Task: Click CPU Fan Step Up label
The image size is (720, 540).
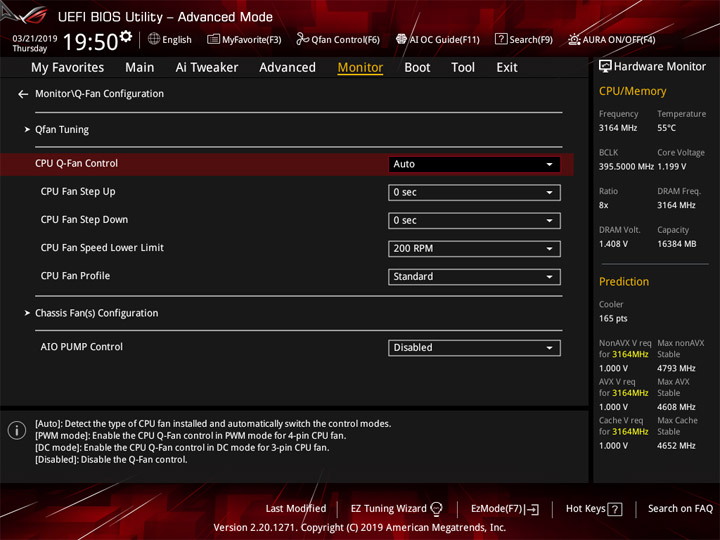Action: tap(78, 191)
